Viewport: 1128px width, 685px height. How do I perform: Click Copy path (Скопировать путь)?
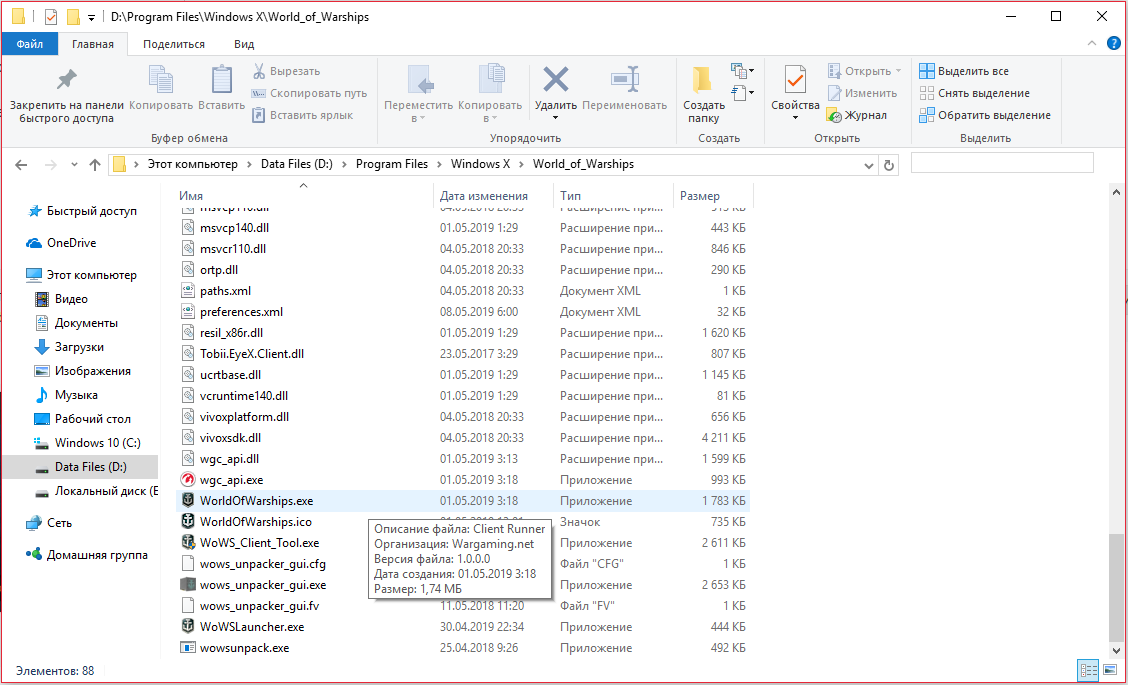pyautogui.click(x=309, y=93)
